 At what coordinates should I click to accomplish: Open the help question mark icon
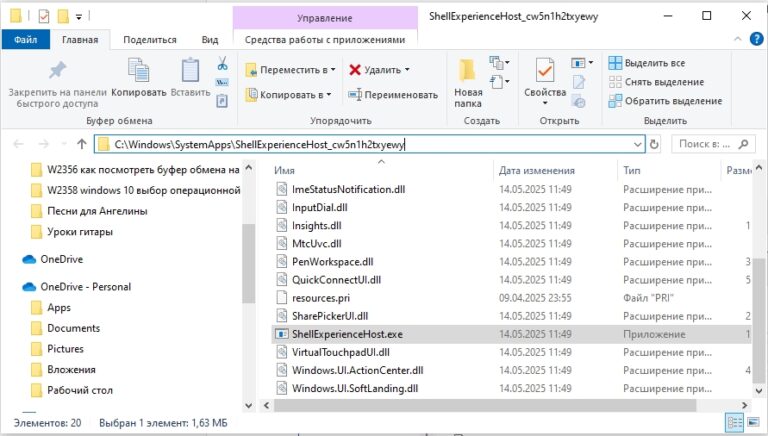point(756,39)
